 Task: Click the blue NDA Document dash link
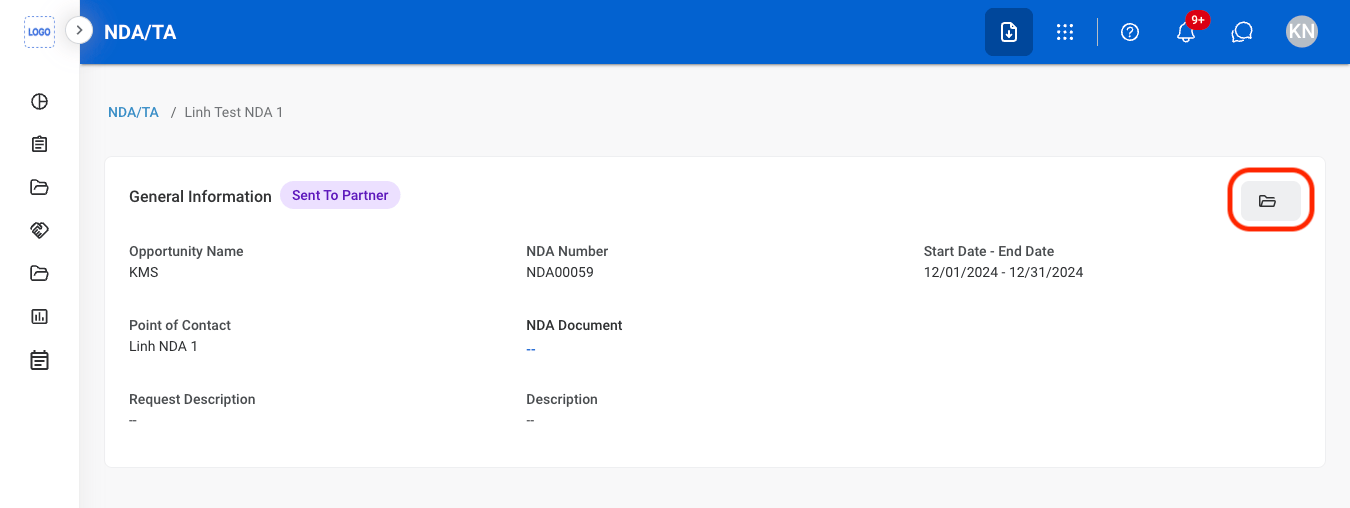click(x=531, y=349)
